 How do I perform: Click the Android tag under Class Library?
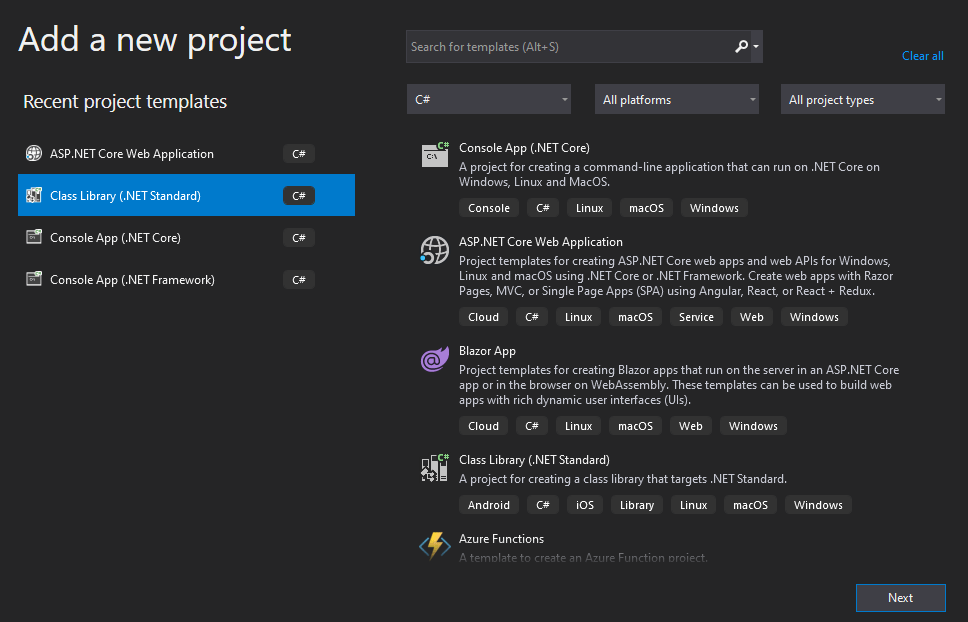[489, 505]
